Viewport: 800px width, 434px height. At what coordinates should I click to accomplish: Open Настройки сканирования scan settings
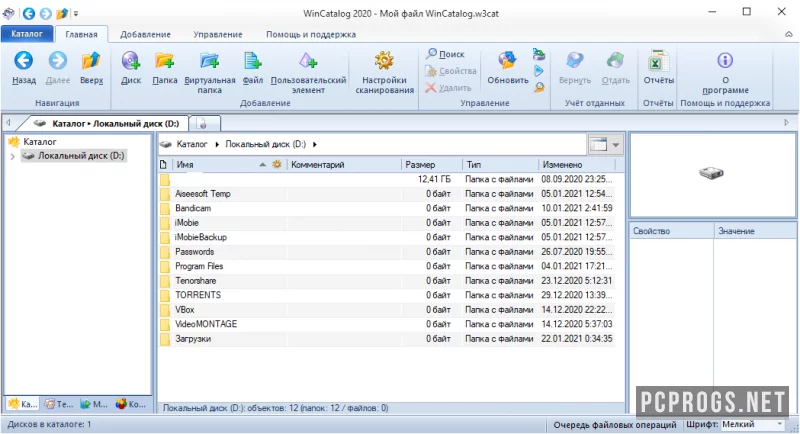coord(384,61)
